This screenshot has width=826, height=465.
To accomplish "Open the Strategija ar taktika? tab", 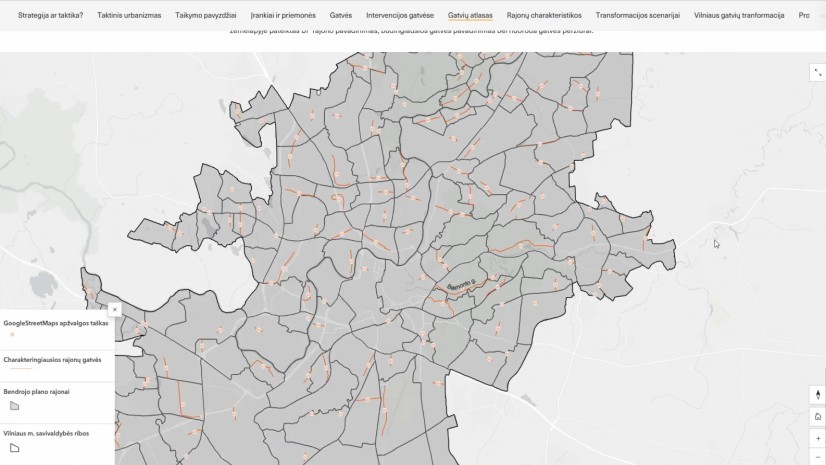I will [x=50, y=16].
